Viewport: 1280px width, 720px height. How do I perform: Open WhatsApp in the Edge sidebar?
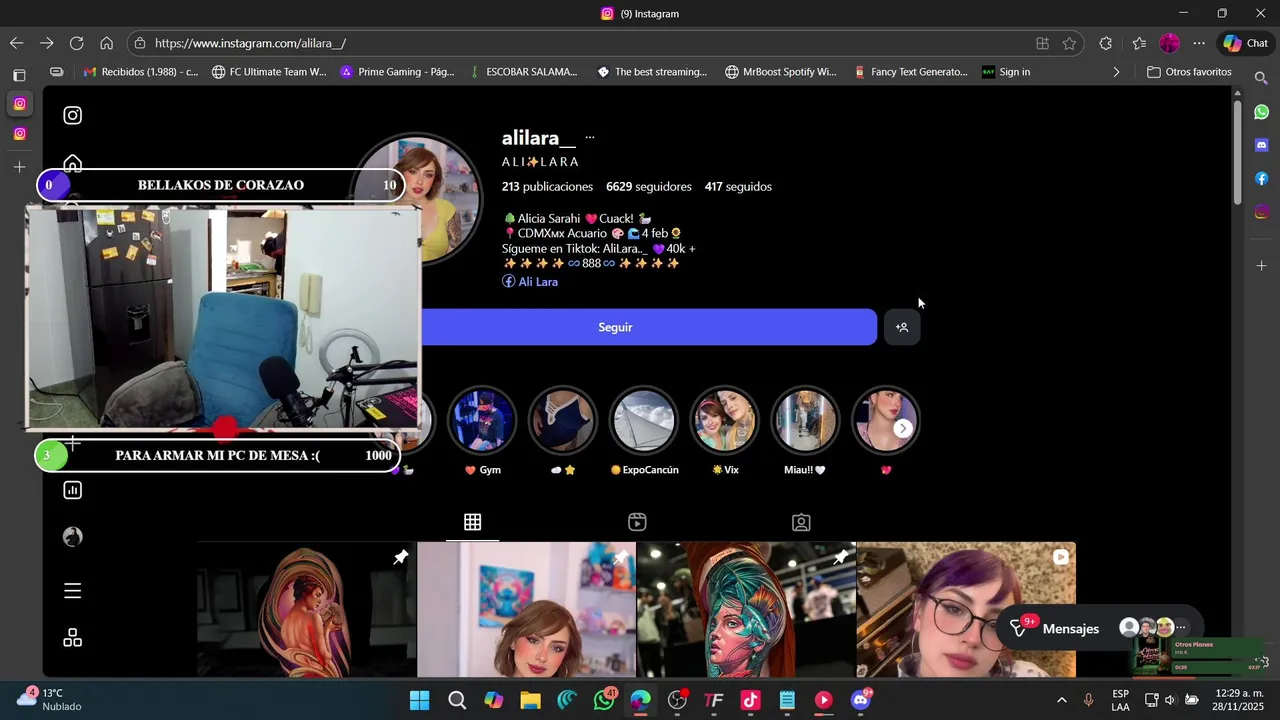pos(1262,112)
